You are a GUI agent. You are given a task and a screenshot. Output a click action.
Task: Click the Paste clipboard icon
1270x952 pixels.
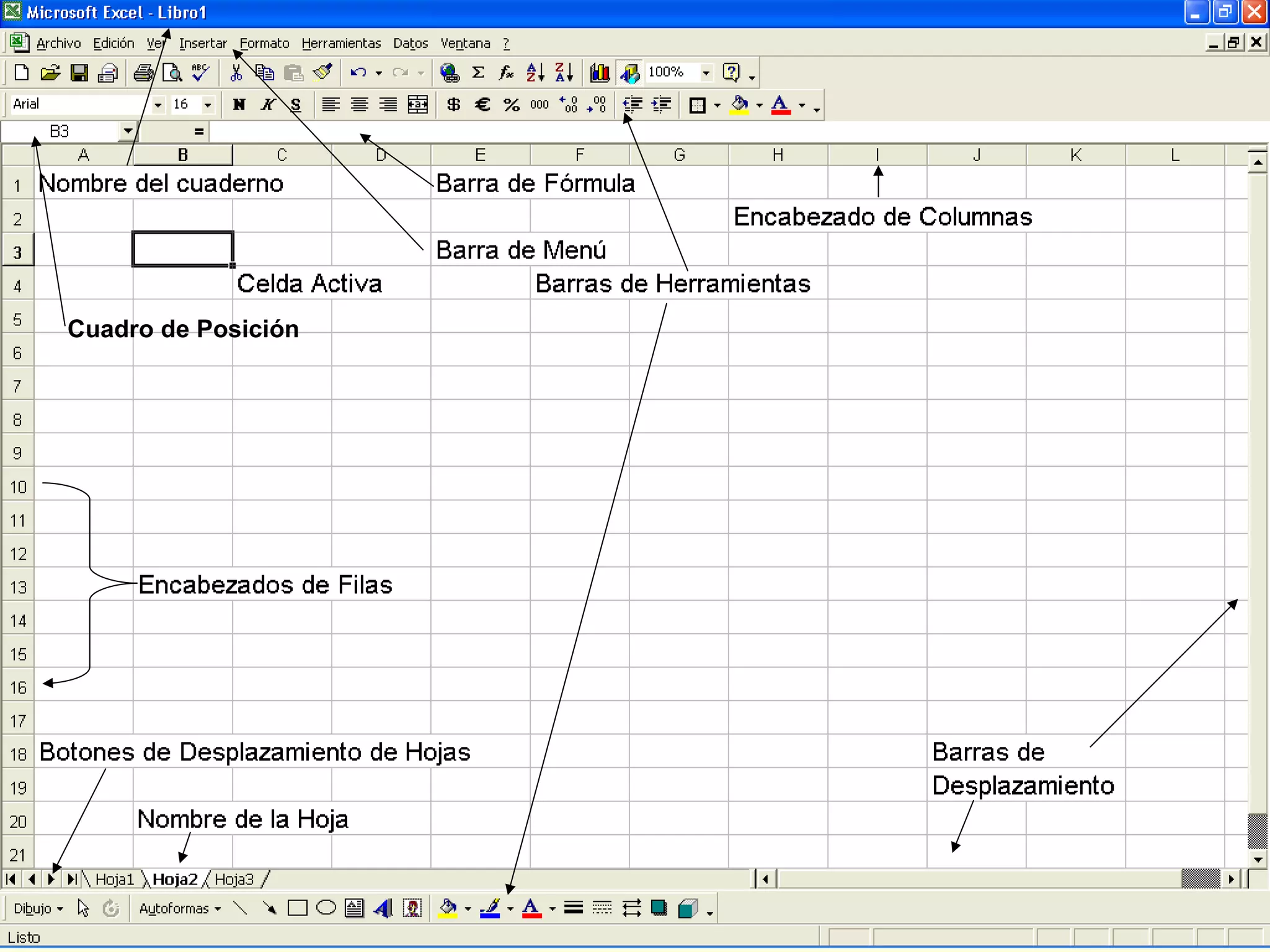[293, 73]
